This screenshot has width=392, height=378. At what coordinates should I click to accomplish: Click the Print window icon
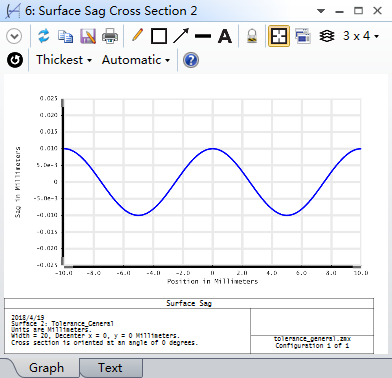click(x=110, y=36)
